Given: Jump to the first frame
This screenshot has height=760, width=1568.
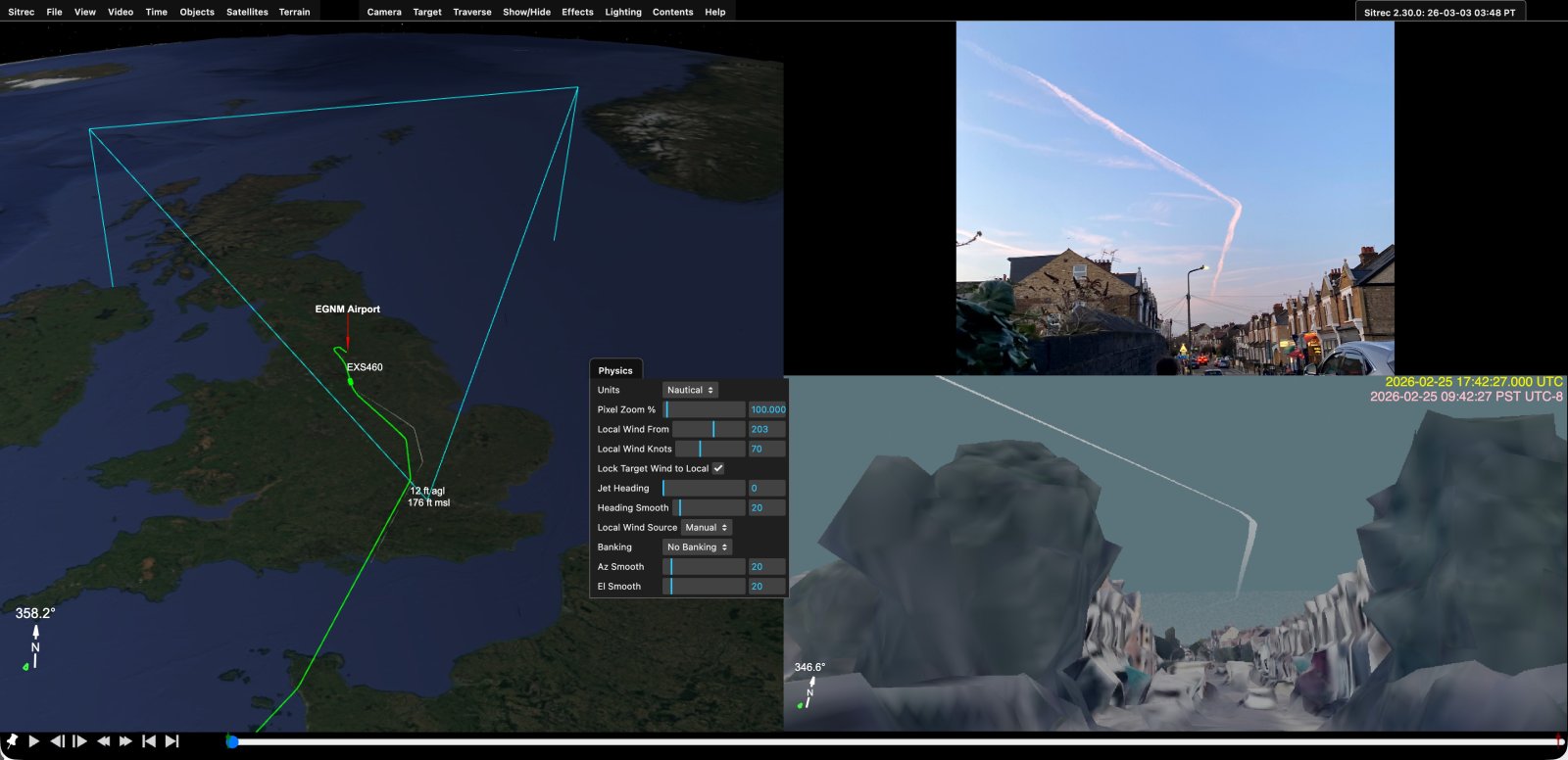Looking at the screenshot, I should [x=149, y=741].
